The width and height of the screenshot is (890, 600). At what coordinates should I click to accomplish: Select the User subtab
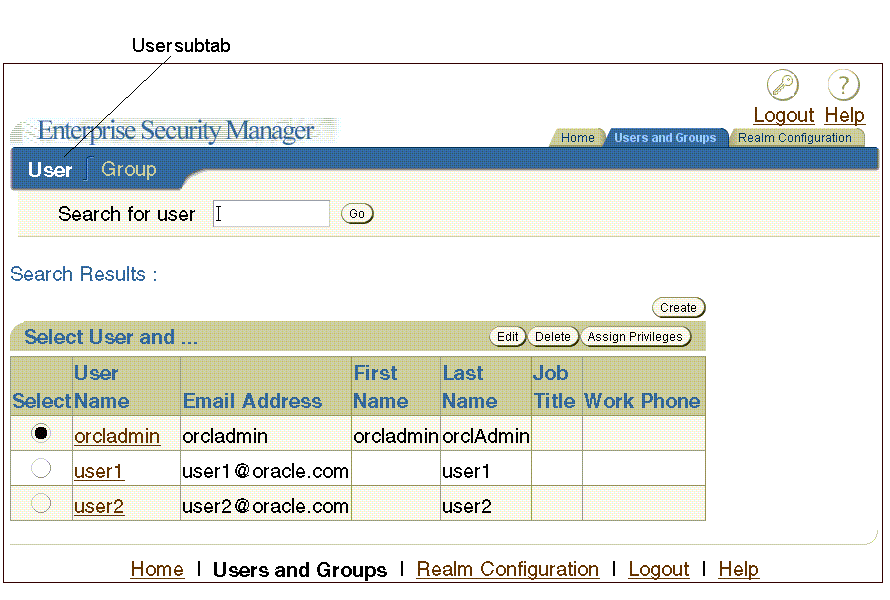coord(50,170)
